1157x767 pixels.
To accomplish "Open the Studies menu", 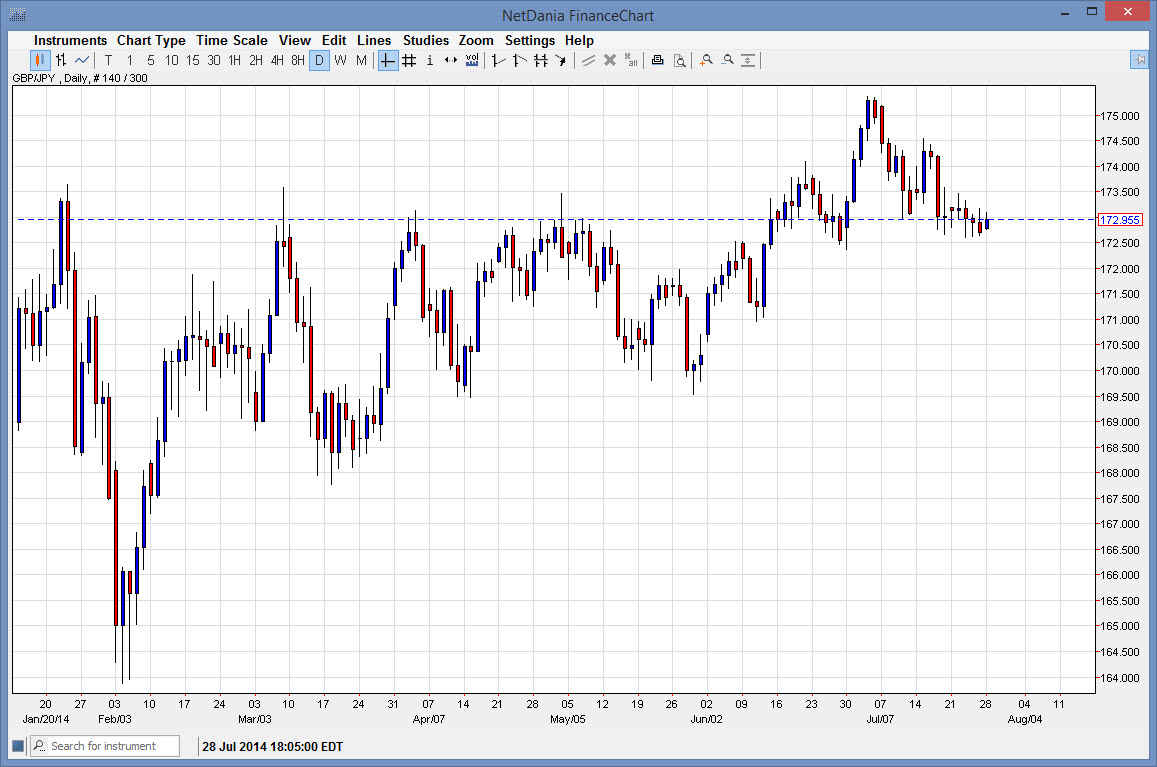I will pos(426,40).
